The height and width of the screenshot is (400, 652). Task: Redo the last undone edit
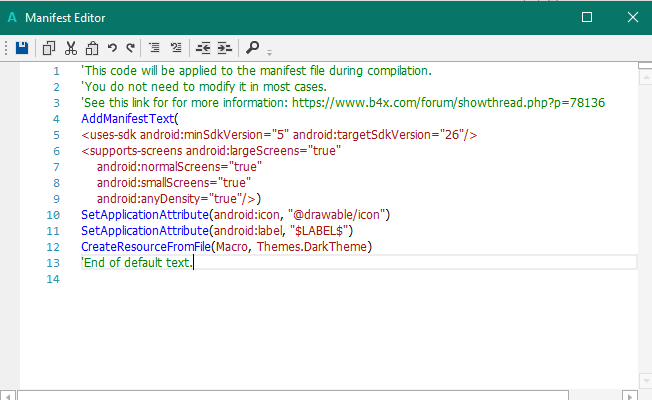[129, 47]
